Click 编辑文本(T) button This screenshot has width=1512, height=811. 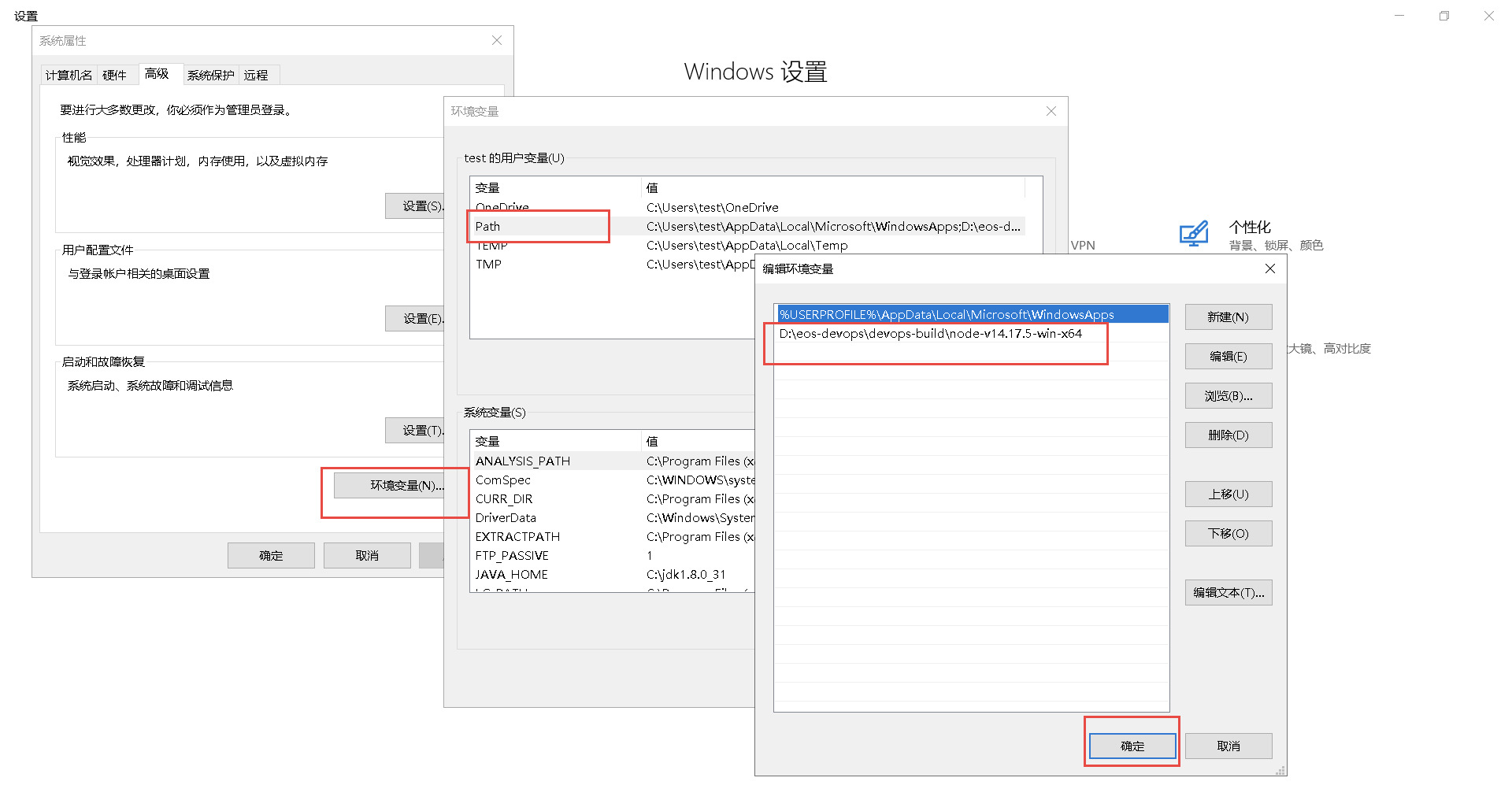click(x=1228, y=592)
